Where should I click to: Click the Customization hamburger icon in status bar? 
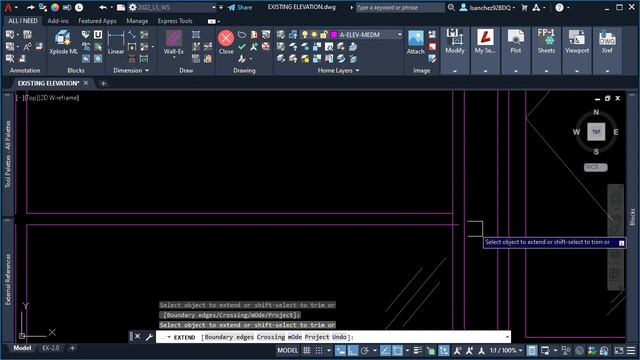pyautogui.click(x=631, y=351)
